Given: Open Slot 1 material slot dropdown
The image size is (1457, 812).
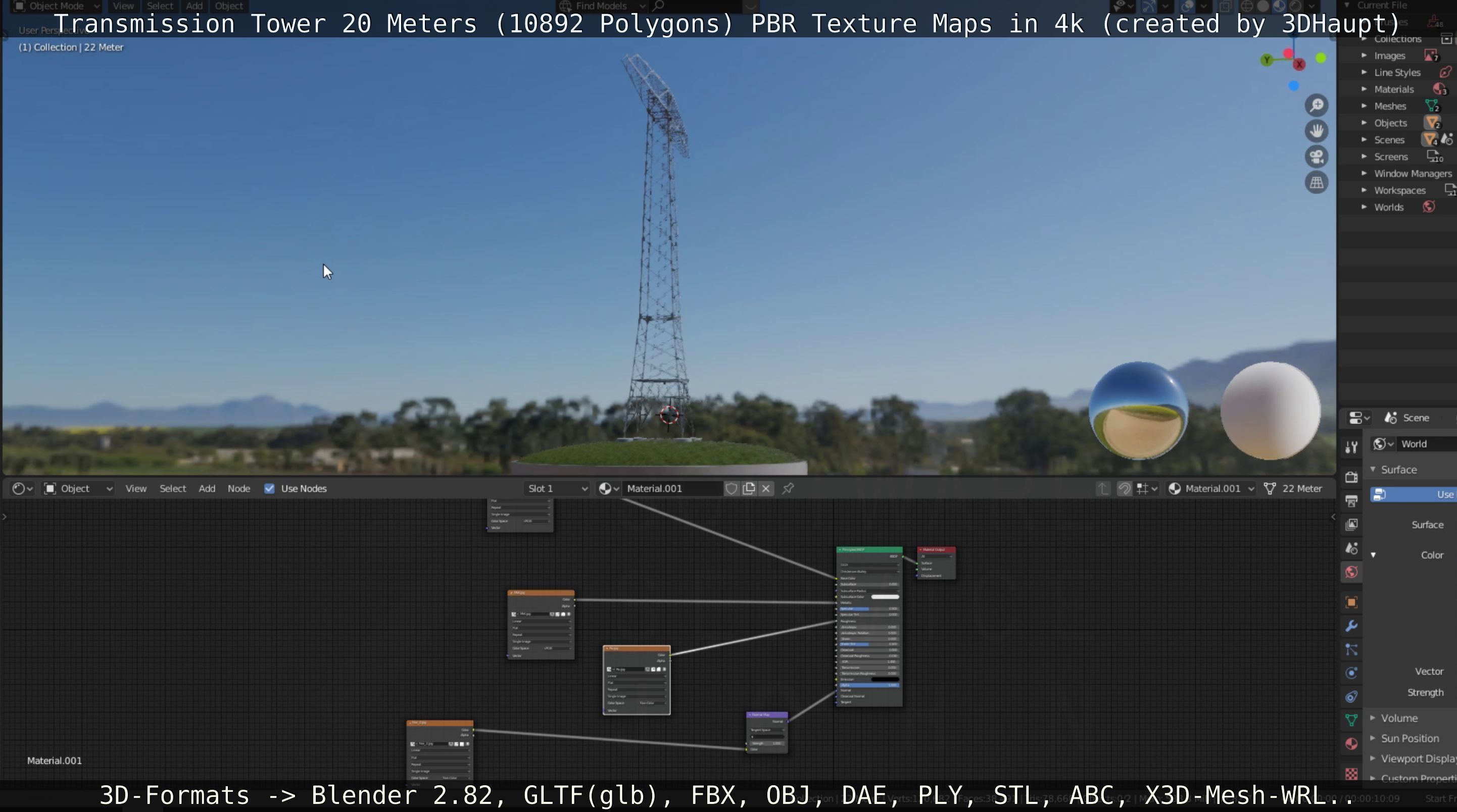Looking at the screenshot, I should pos(557,488).
